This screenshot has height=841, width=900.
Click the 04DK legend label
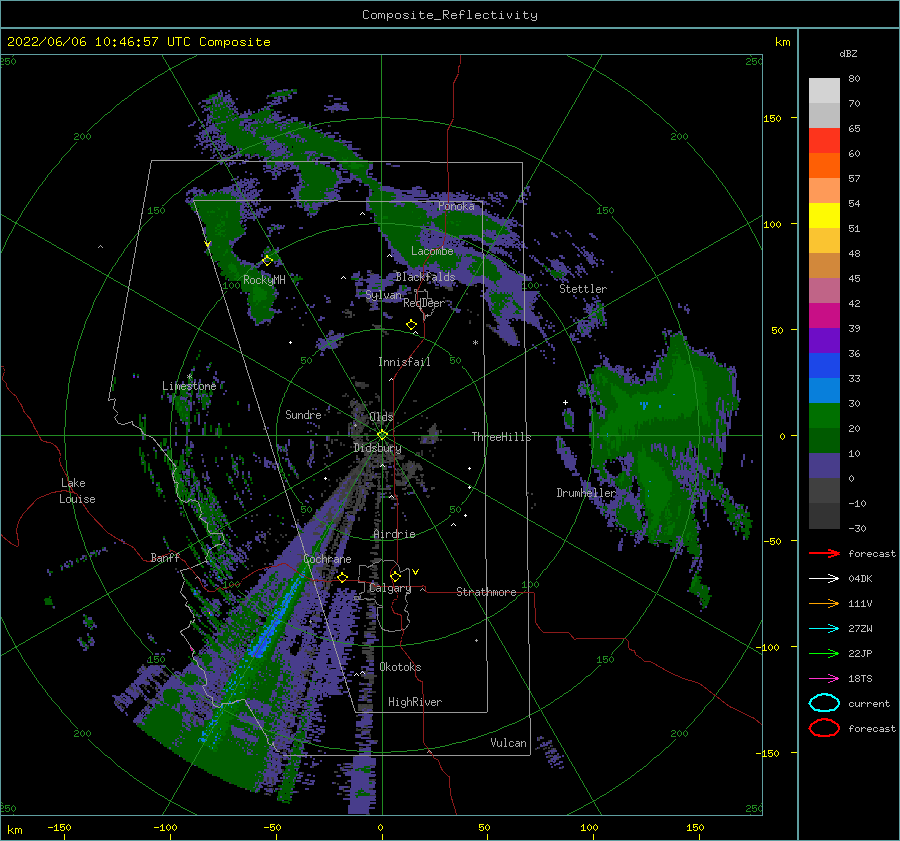coord(860,579)
